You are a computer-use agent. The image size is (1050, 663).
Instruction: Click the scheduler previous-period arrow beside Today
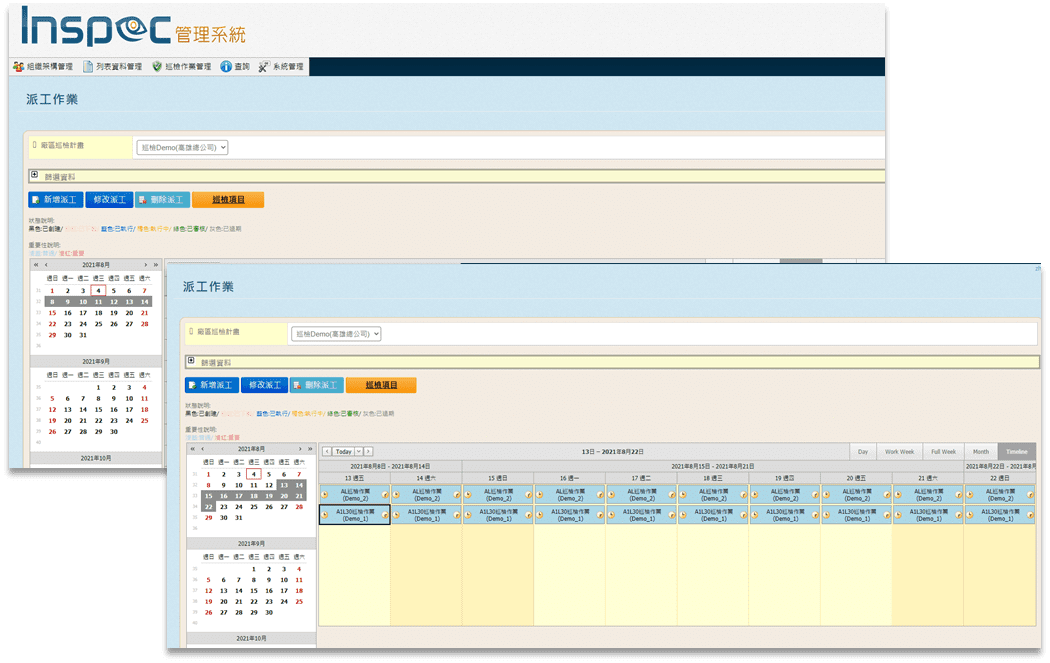(326, 452)
